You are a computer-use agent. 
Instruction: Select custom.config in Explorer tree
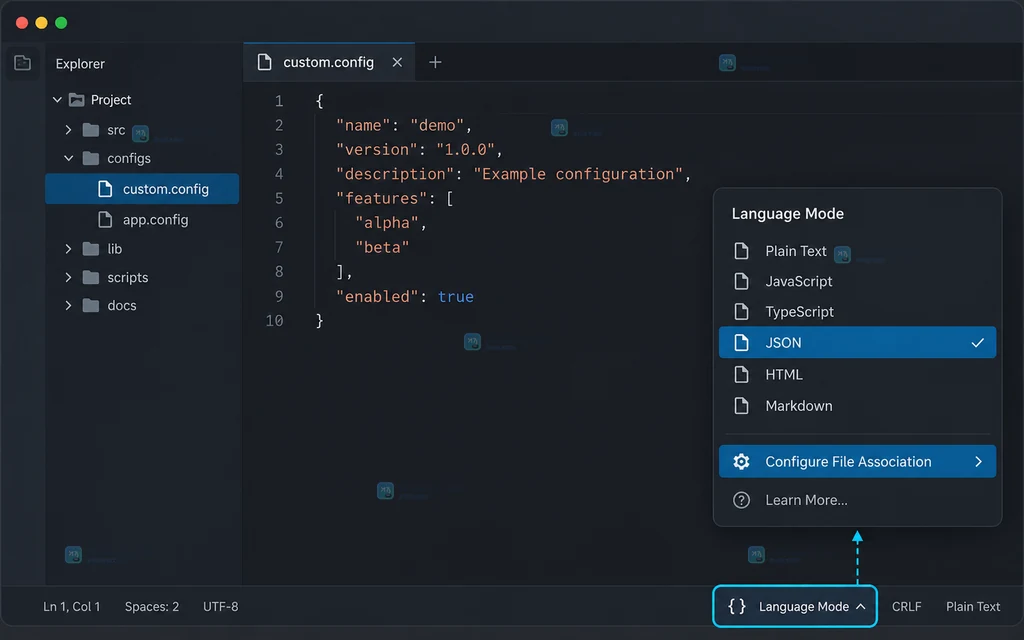[x=142, y=189]
